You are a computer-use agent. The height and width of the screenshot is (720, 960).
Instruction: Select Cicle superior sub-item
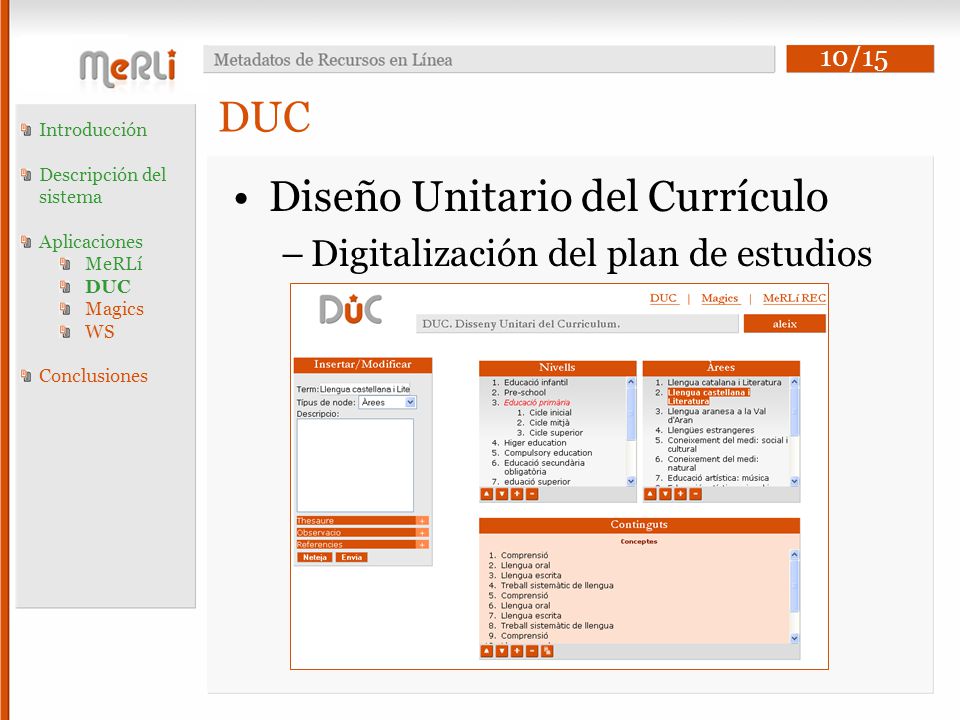[556, 432]
